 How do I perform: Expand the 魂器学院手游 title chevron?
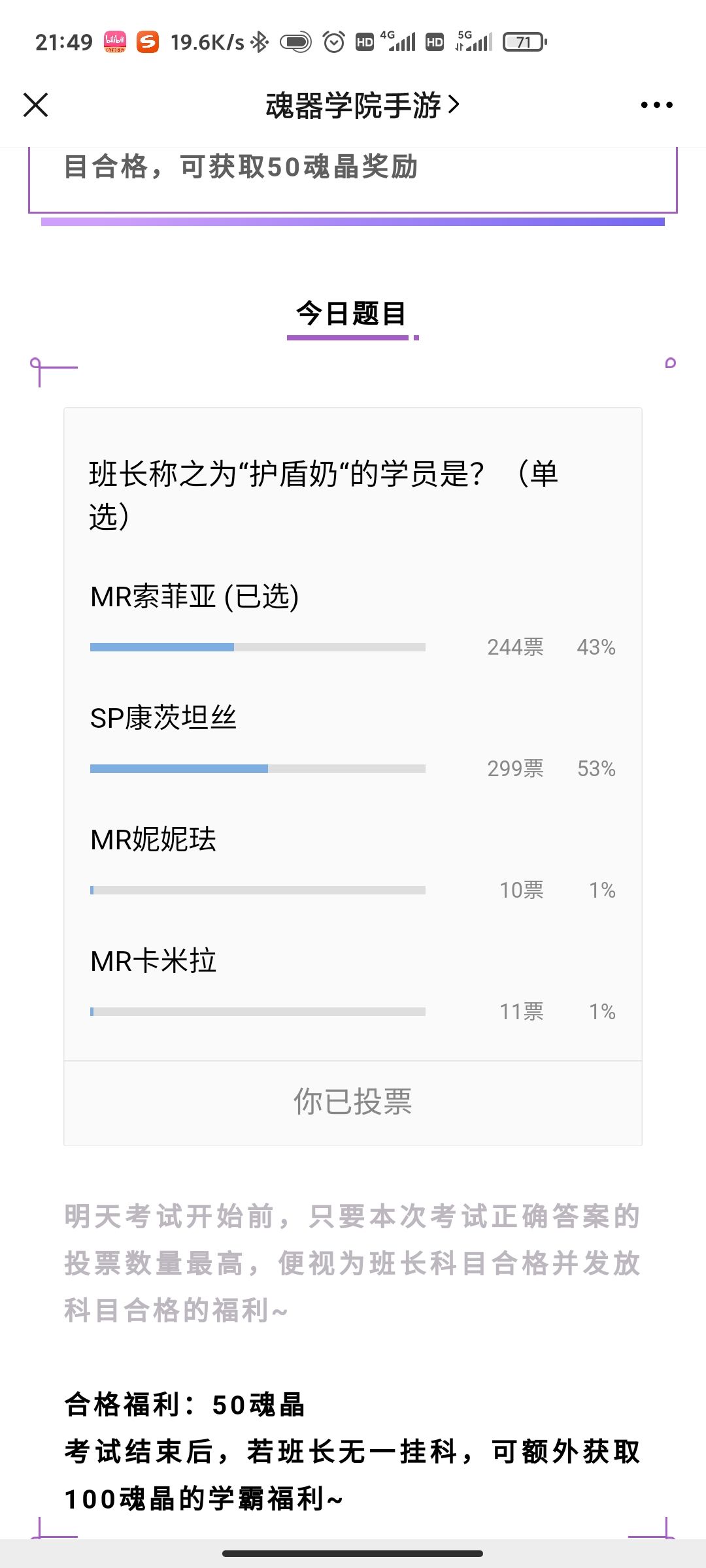click(454, 105)
